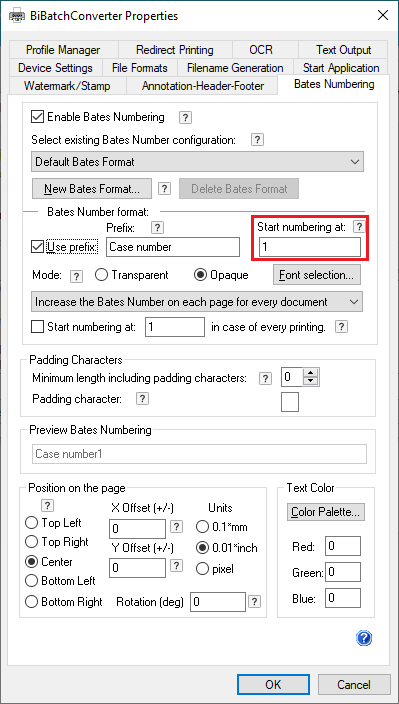Choose 0.1*mm units
This screenshot has height=704, width=399.
203,526
